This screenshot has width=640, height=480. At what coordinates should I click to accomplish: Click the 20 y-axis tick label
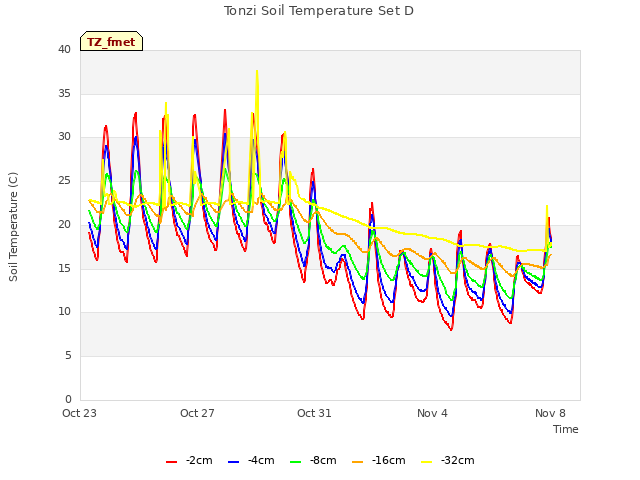pos(64,224)
